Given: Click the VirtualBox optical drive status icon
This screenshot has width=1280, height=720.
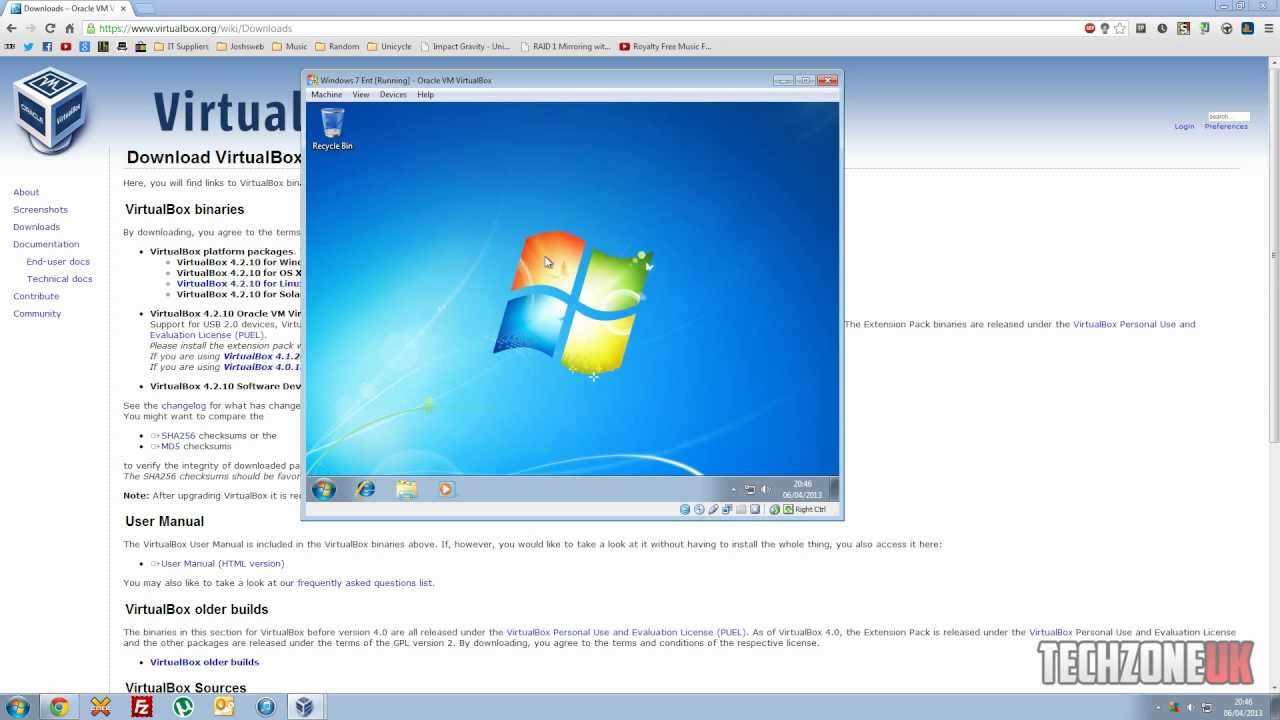Looking at the screenshot, I should (x=699, y=509).
